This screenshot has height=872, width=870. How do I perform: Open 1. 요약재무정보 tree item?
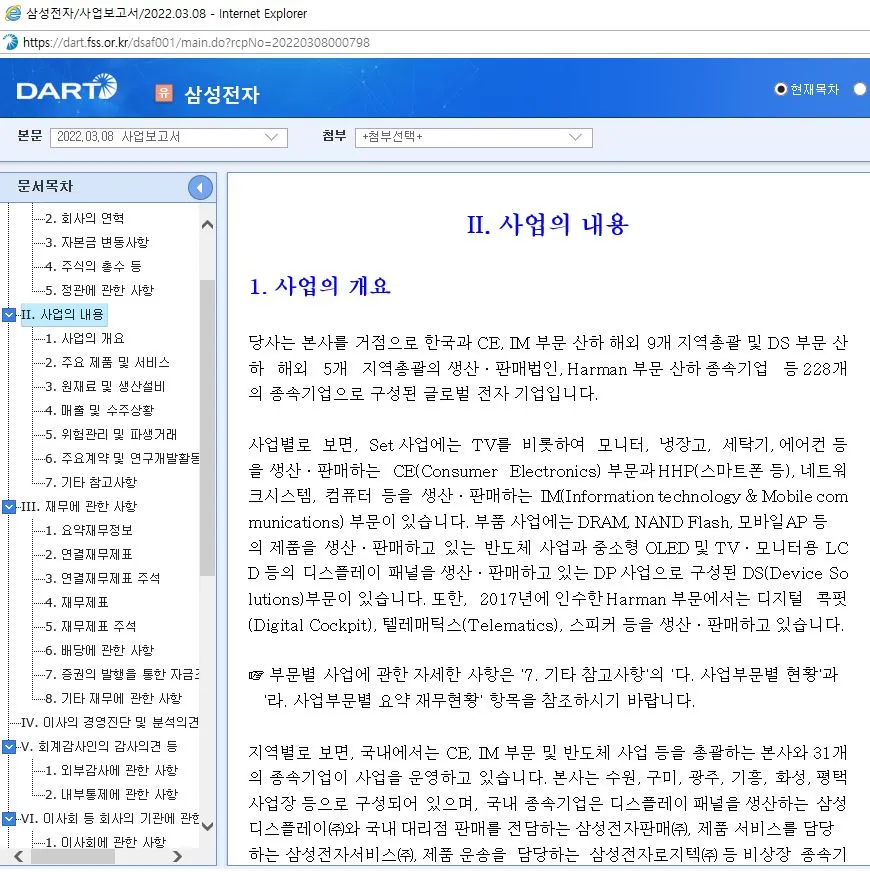click(x=89, y=531)
